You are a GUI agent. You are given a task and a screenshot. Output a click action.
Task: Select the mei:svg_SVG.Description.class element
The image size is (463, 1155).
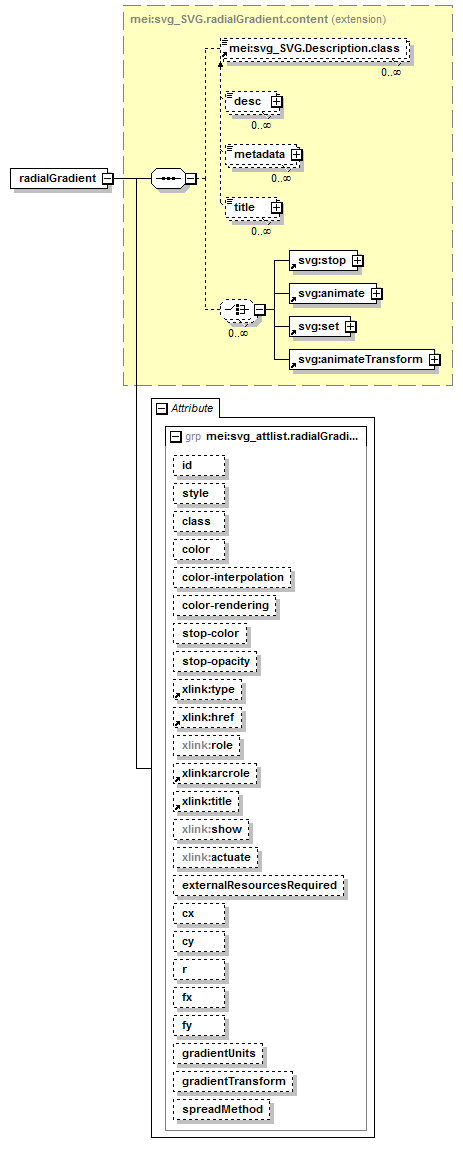(x=313, y=49)
